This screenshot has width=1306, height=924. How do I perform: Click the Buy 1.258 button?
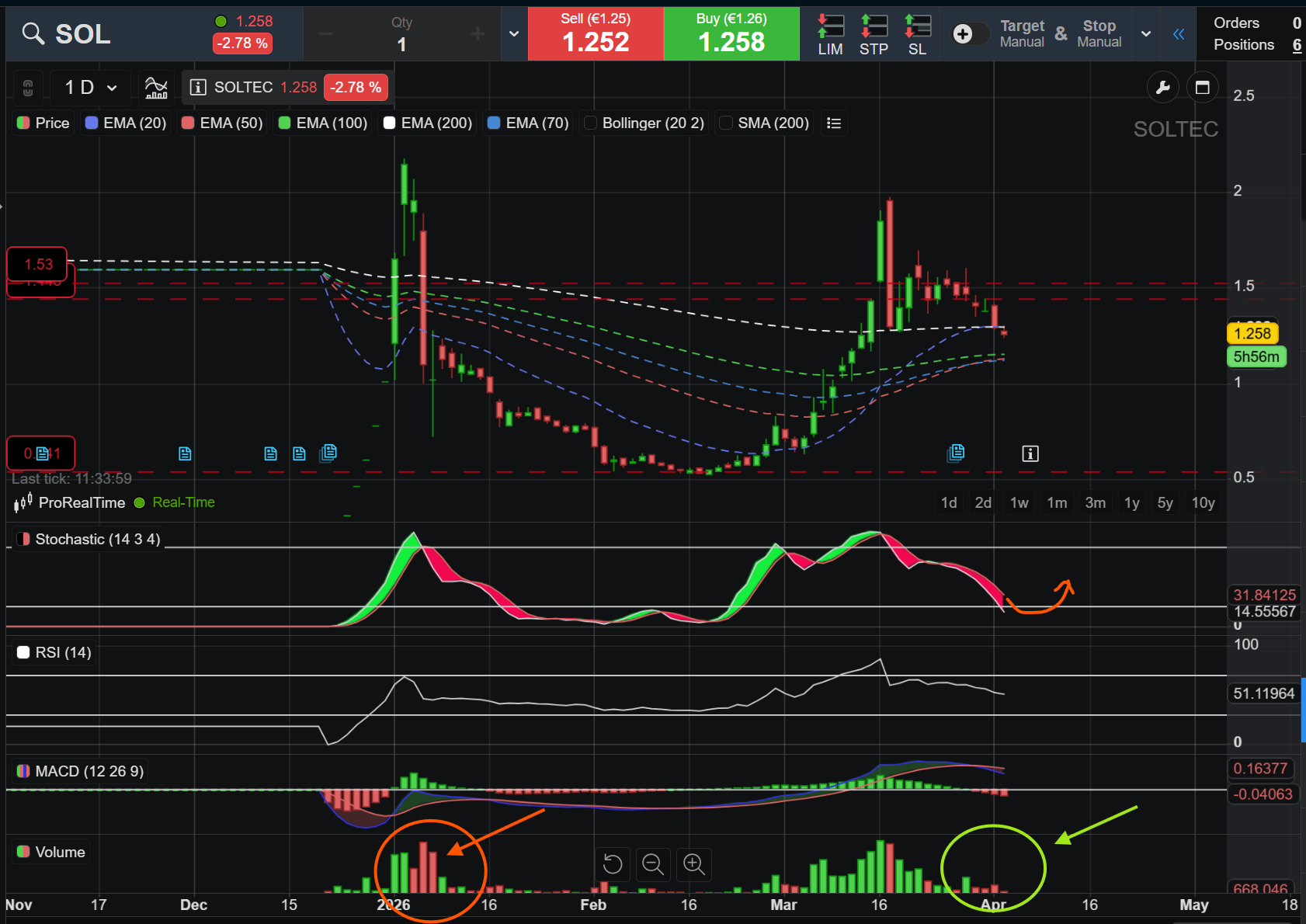pos(731,34)
